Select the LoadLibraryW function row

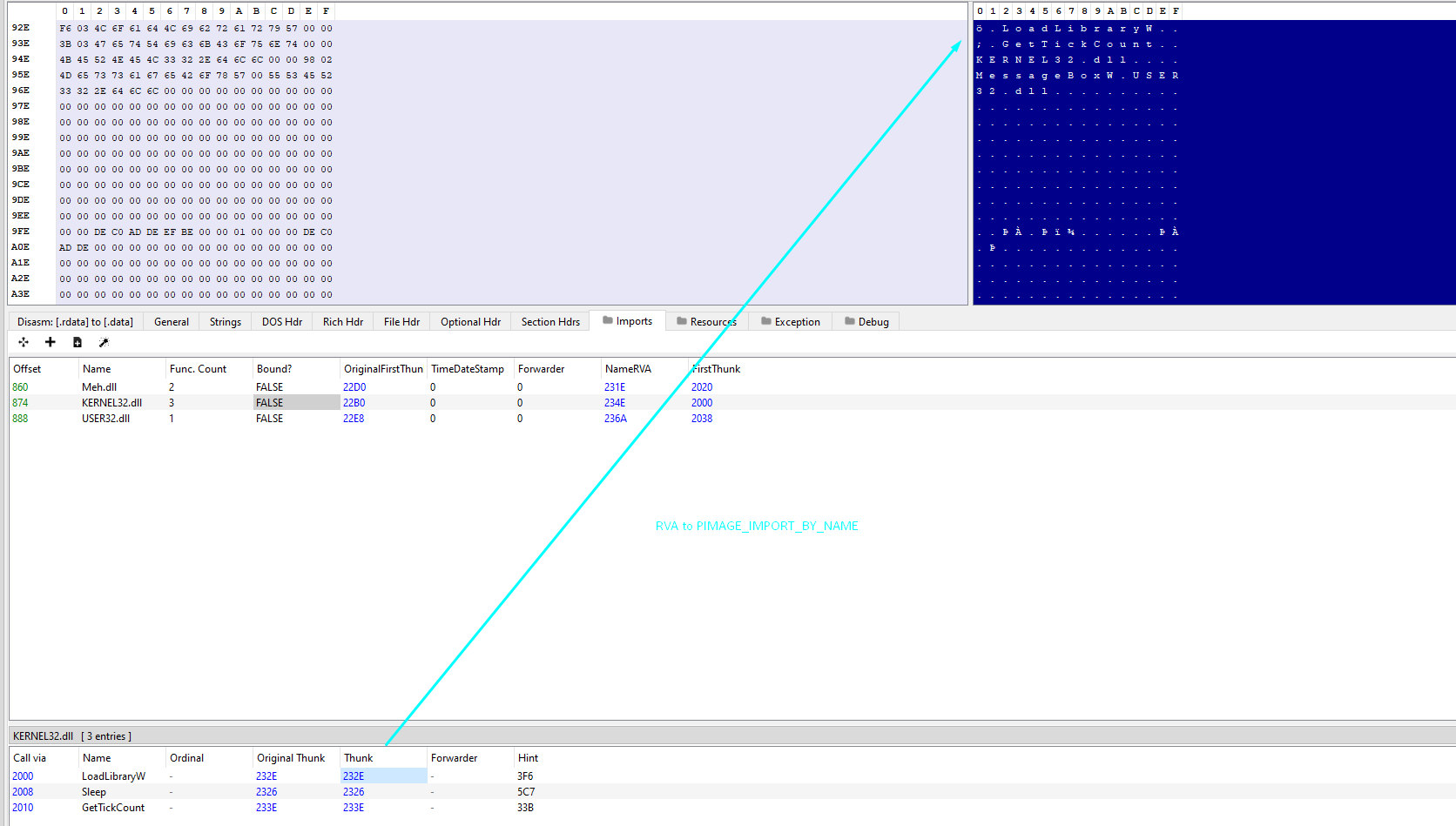[731, 776]
